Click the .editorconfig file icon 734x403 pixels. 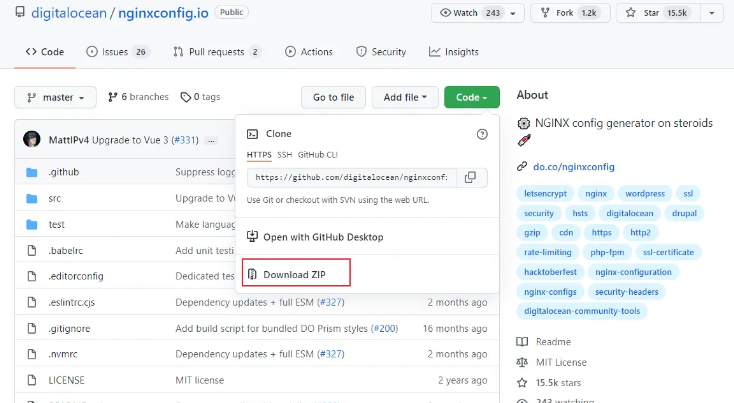click(x=32, y=276)
